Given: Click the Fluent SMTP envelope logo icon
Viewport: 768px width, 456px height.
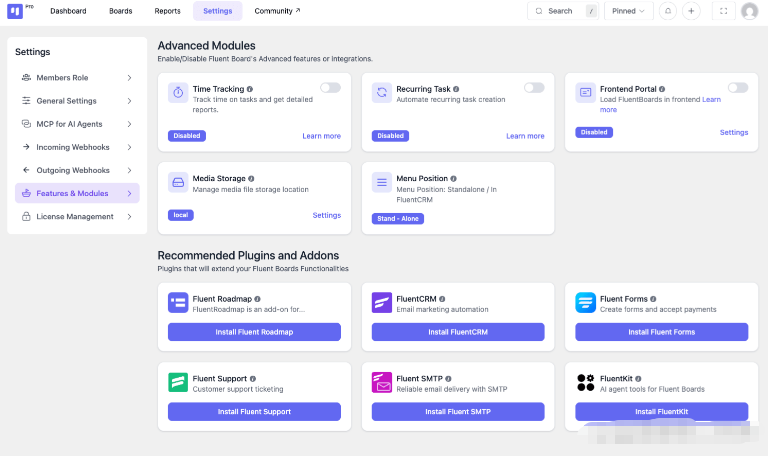Looking at the screenshot, I should click(382, 383).
